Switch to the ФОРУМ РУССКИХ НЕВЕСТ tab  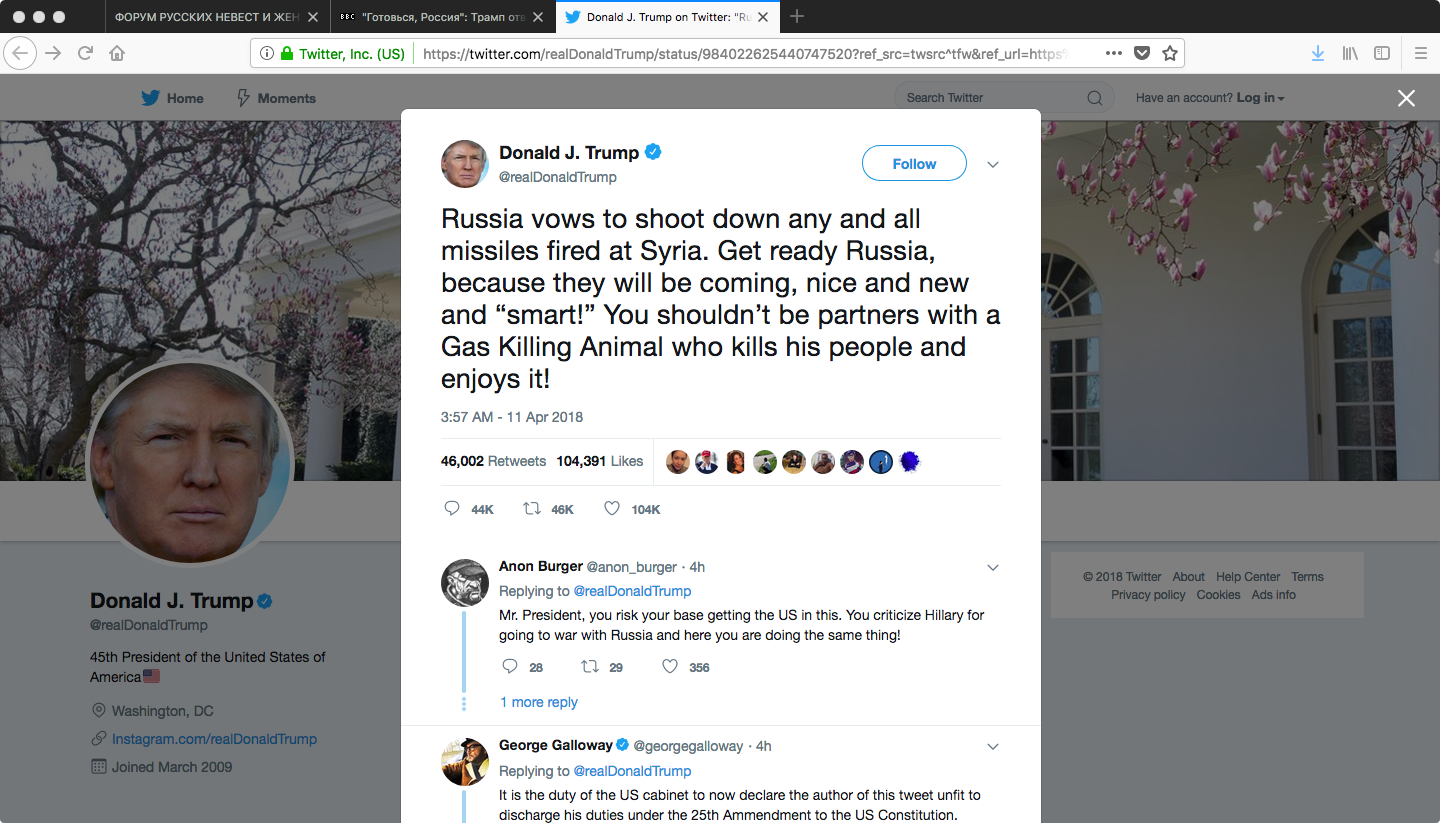(x=206, y=17)
